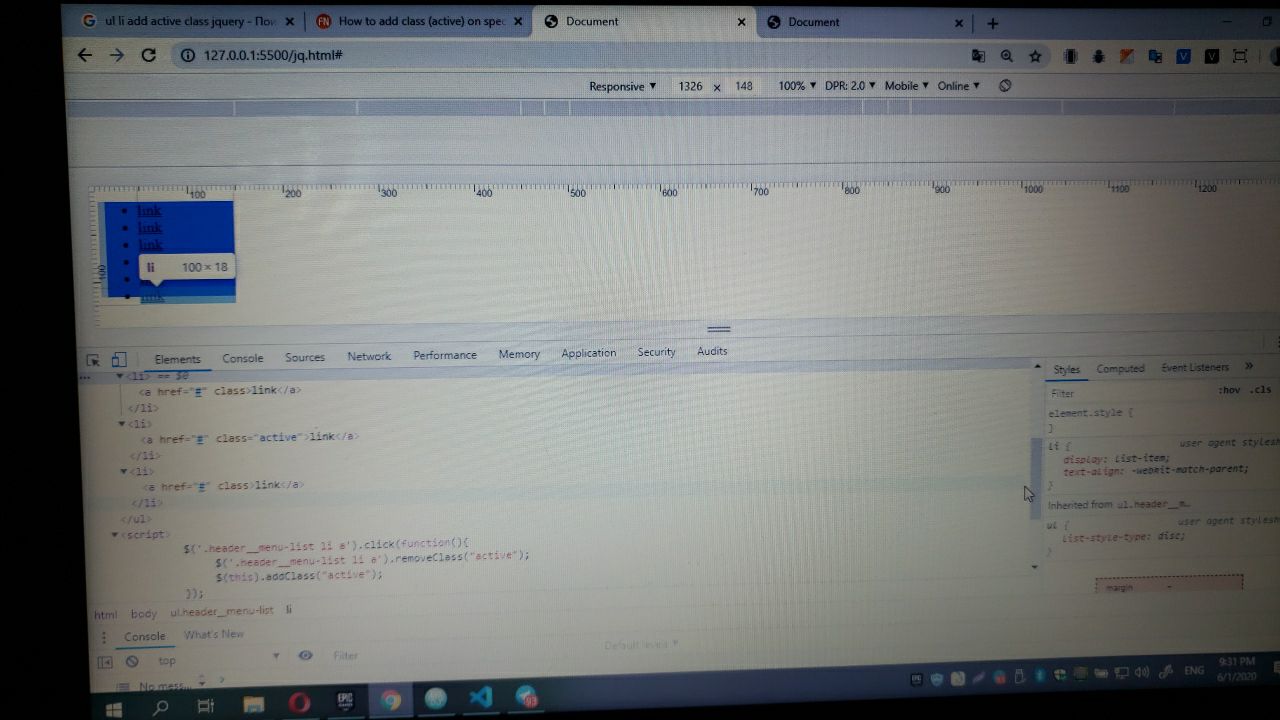Toggle the .cls class editor button
Viewport: 1280px width, 720px height.
1260,390
